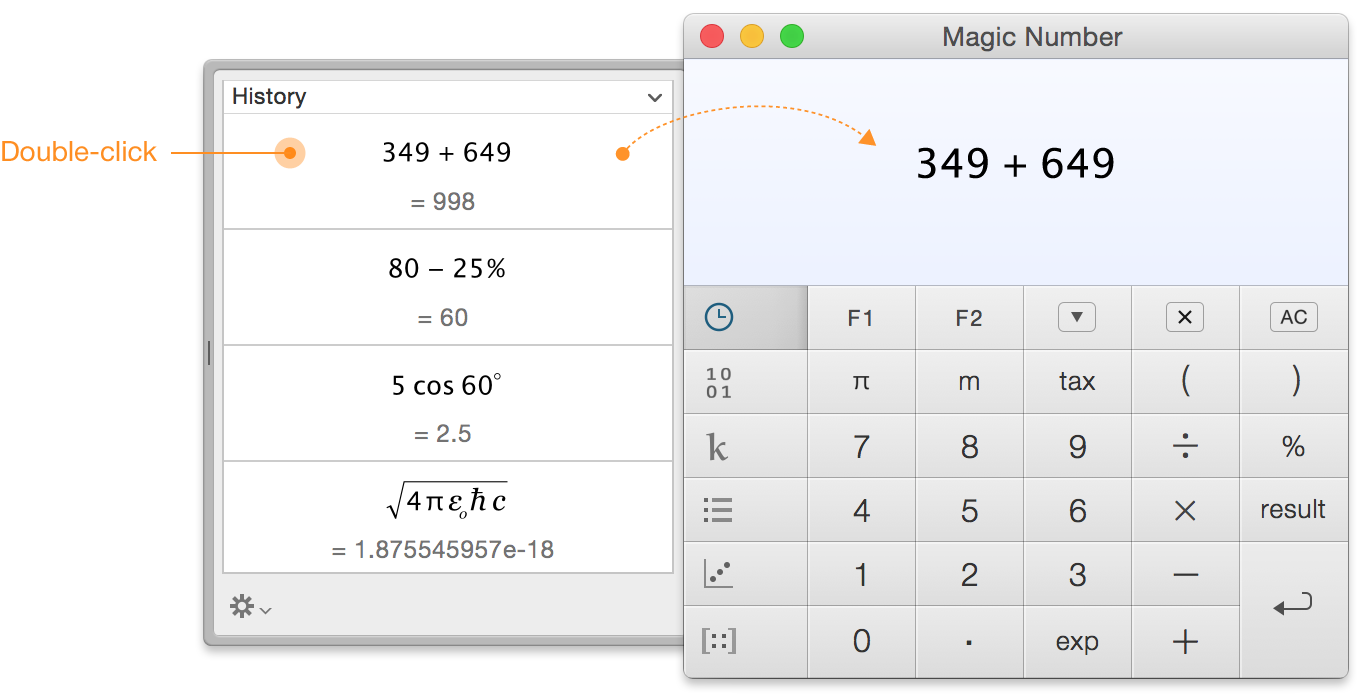Click the minus operator key
Image resolution: width=1360 pixels, height=700 pixels.
coord(1185,574)
